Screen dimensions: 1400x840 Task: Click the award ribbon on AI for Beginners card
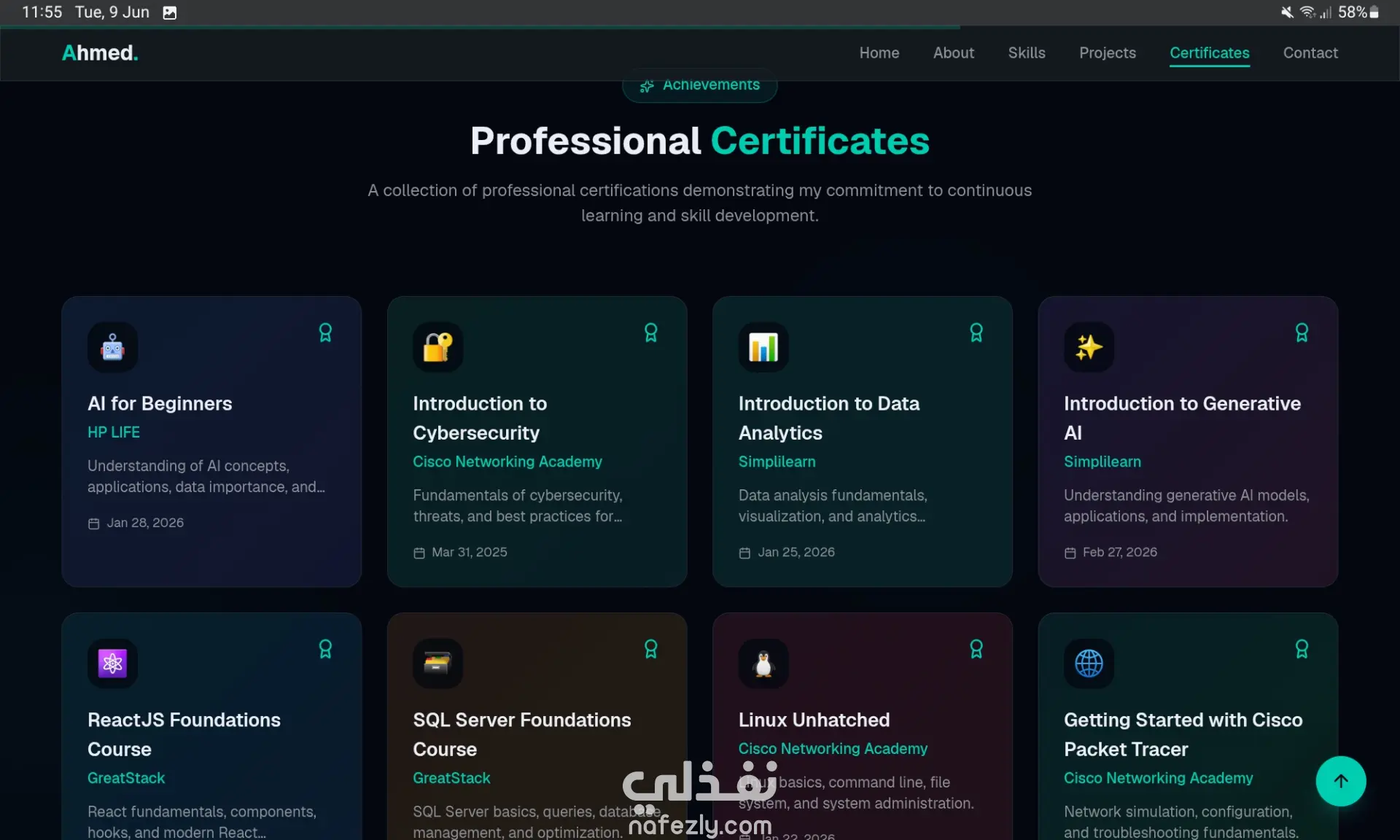tap(325, 332)
